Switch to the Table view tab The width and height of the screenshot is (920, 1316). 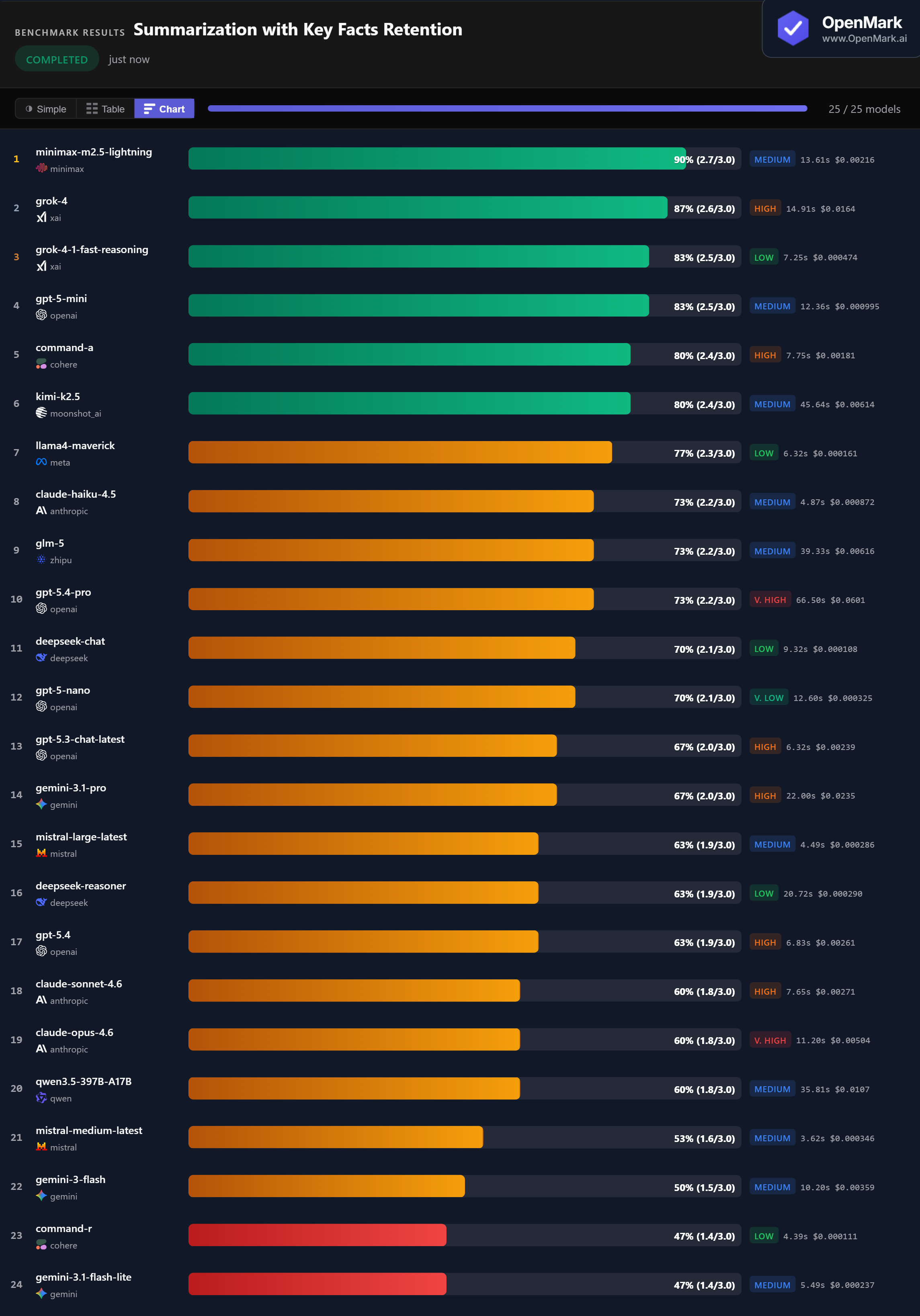(x=105, y=108)
